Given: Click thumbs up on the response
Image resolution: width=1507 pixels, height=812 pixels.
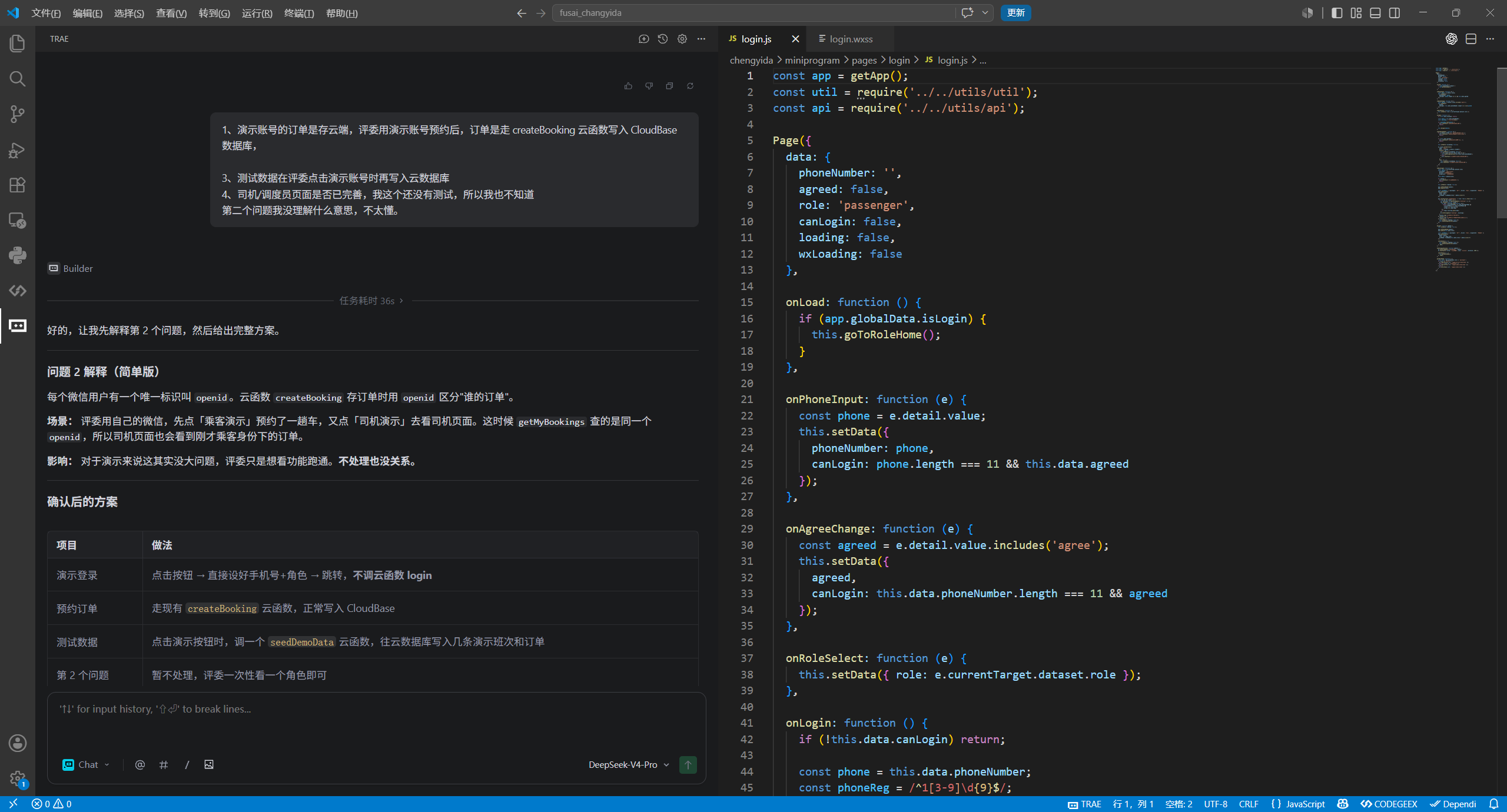Looking at the screenshot, I should click(628, 86).
